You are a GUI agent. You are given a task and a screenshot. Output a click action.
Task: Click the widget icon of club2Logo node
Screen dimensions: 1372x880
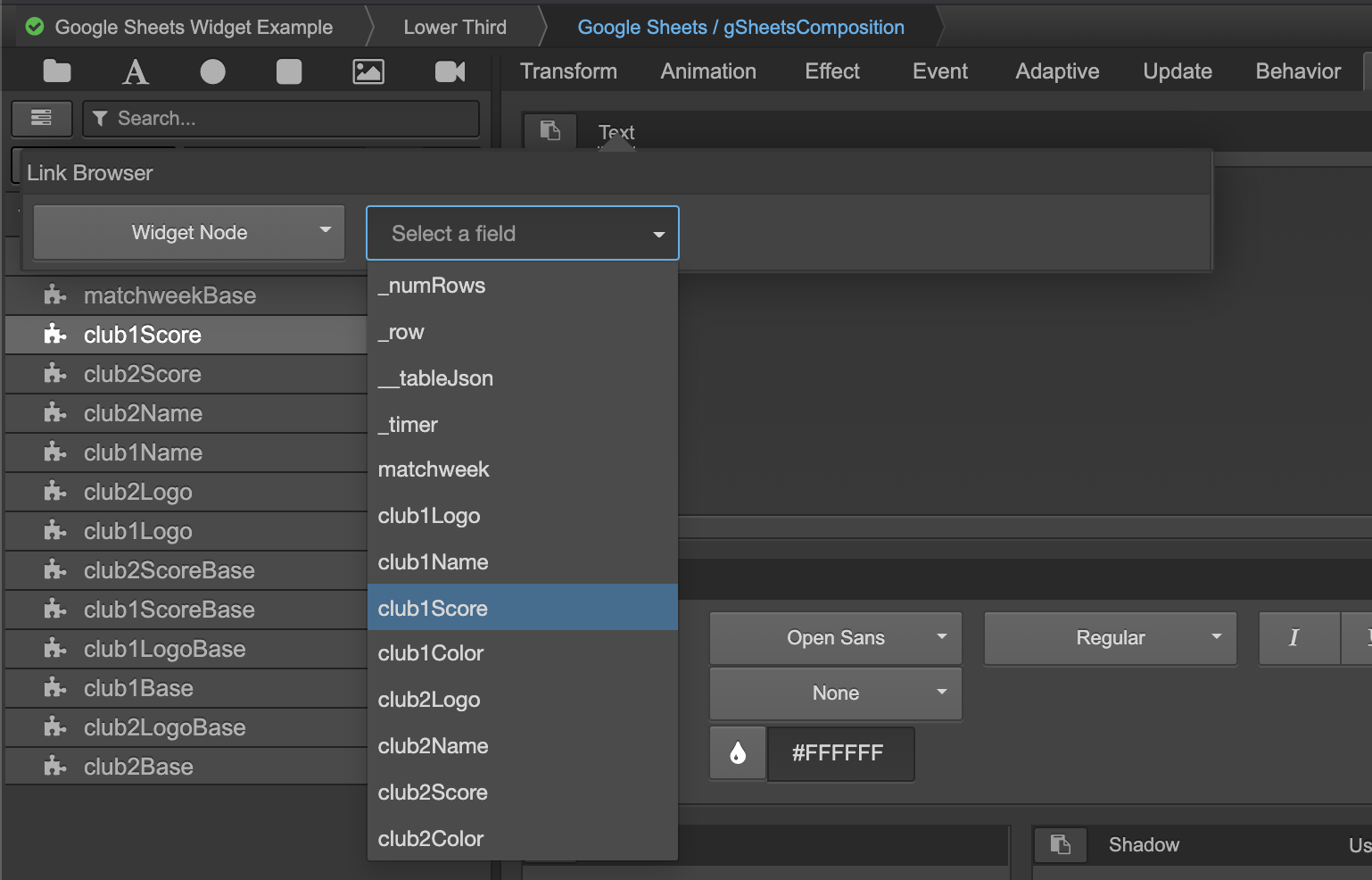[x=55, y=491]
